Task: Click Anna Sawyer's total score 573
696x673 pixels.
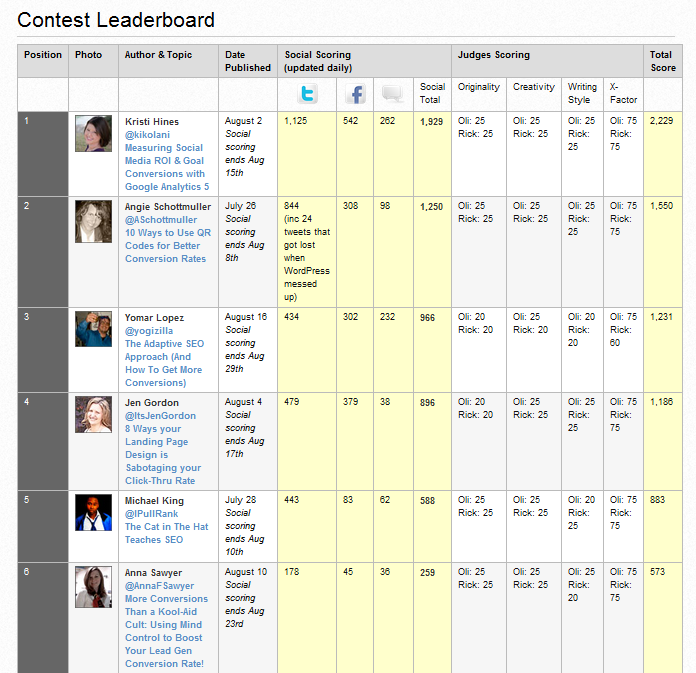Action: tap(657, 572)
